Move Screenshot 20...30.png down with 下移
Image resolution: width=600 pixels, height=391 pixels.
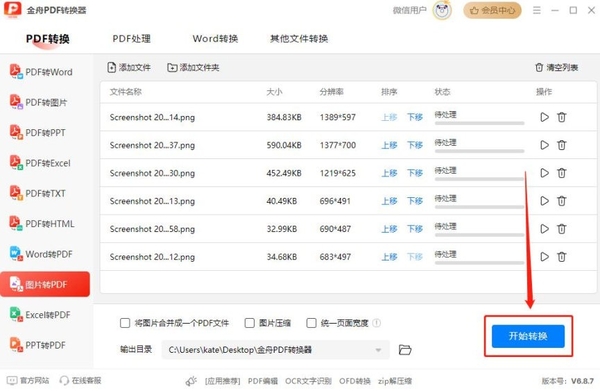415,173
